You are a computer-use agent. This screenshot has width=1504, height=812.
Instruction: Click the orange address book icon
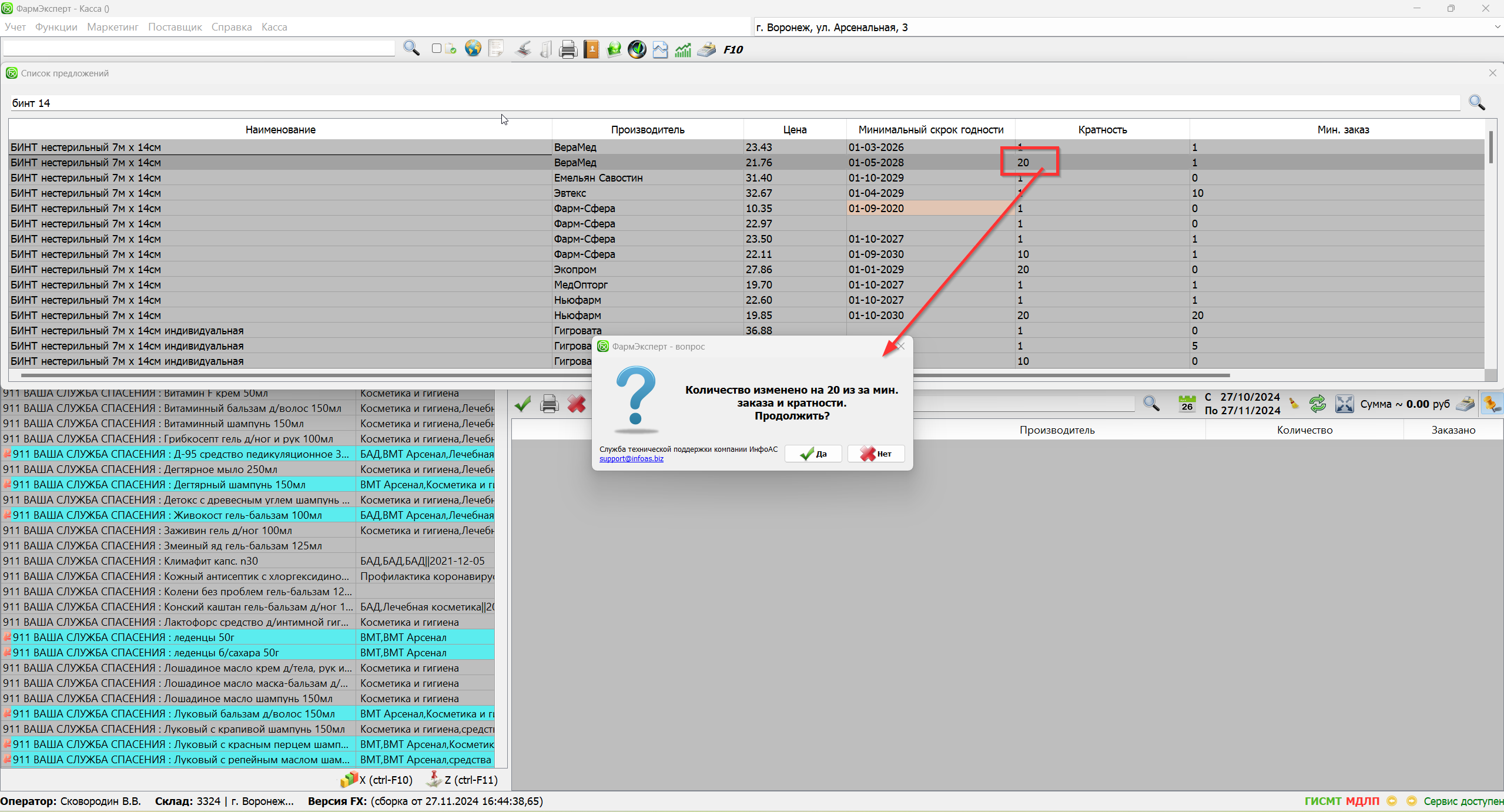591,49
